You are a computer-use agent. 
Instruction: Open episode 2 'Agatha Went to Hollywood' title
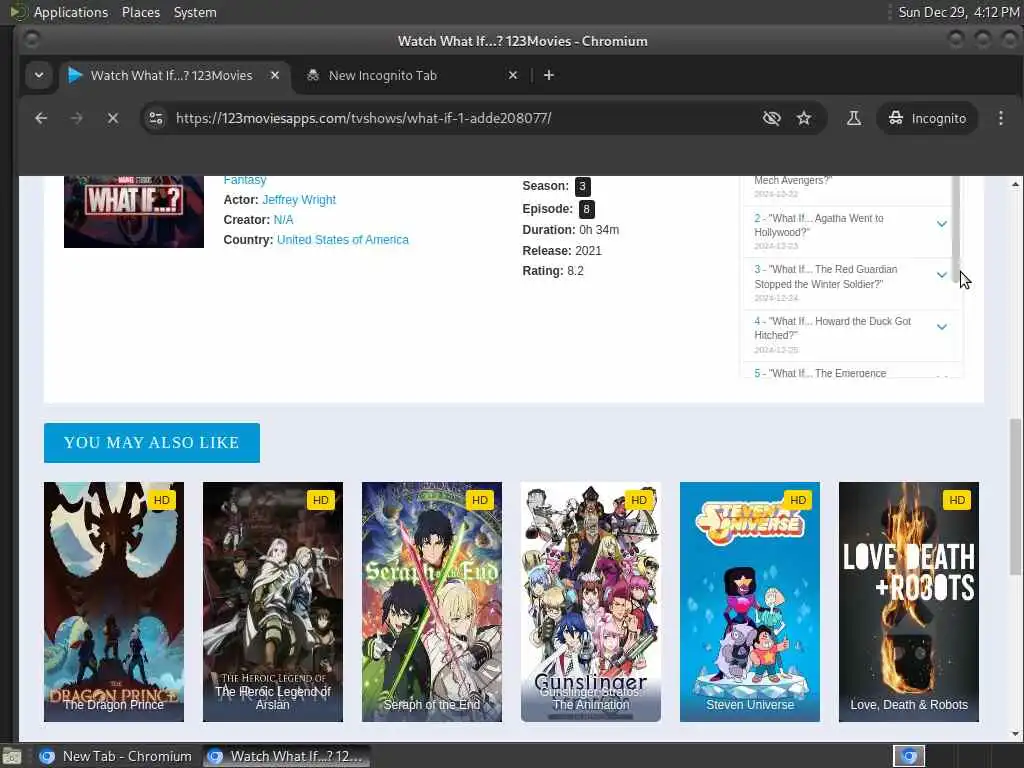pos(819,225)
